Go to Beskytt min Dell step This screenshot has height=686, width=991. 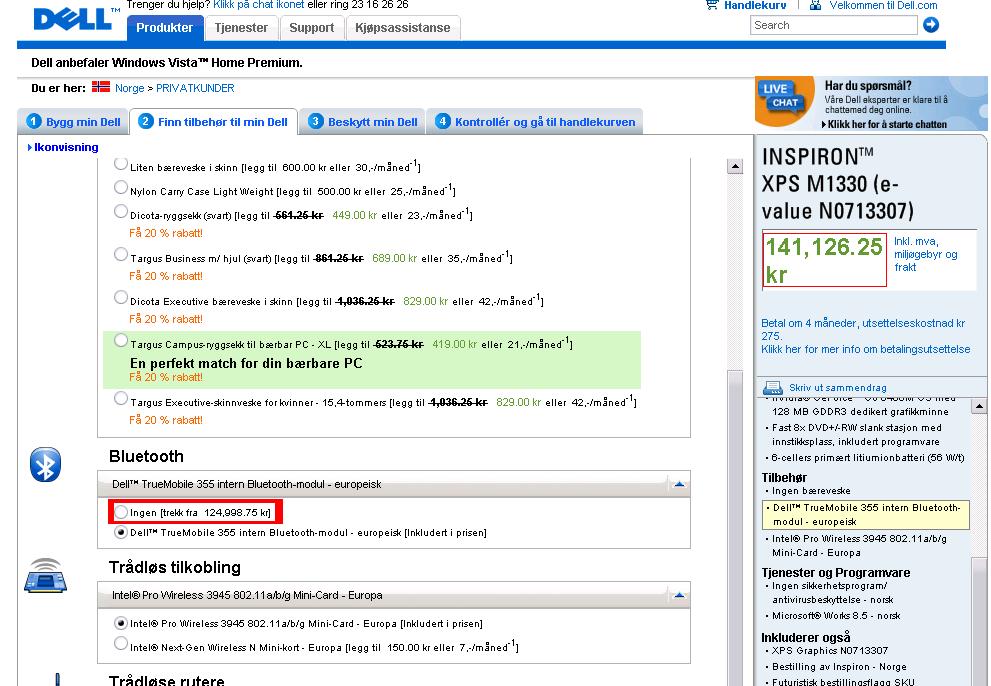point(363,121)
